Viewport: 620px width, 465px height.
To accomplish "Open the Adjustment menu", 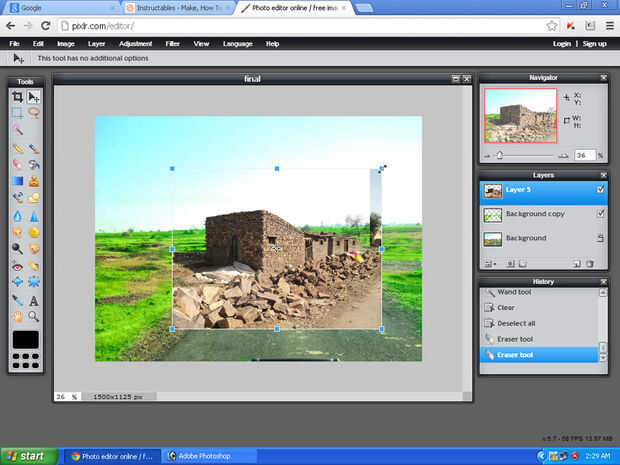I will (135, 44).
